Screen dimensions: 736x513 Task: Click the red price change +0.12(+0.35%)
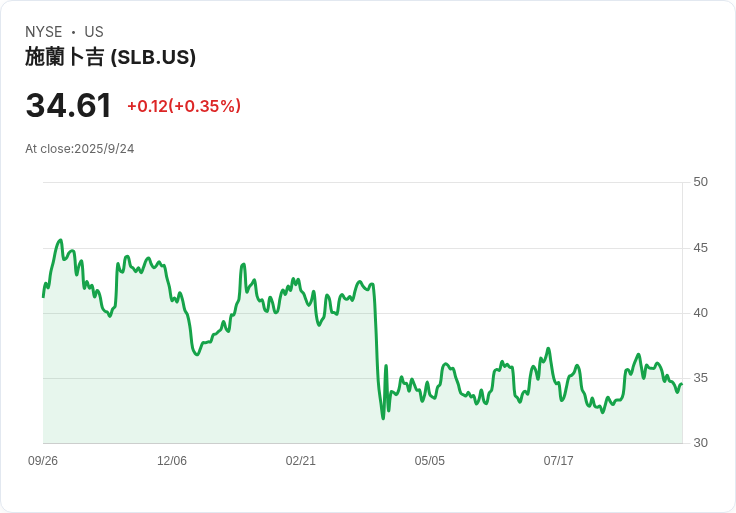coord(184,106)
